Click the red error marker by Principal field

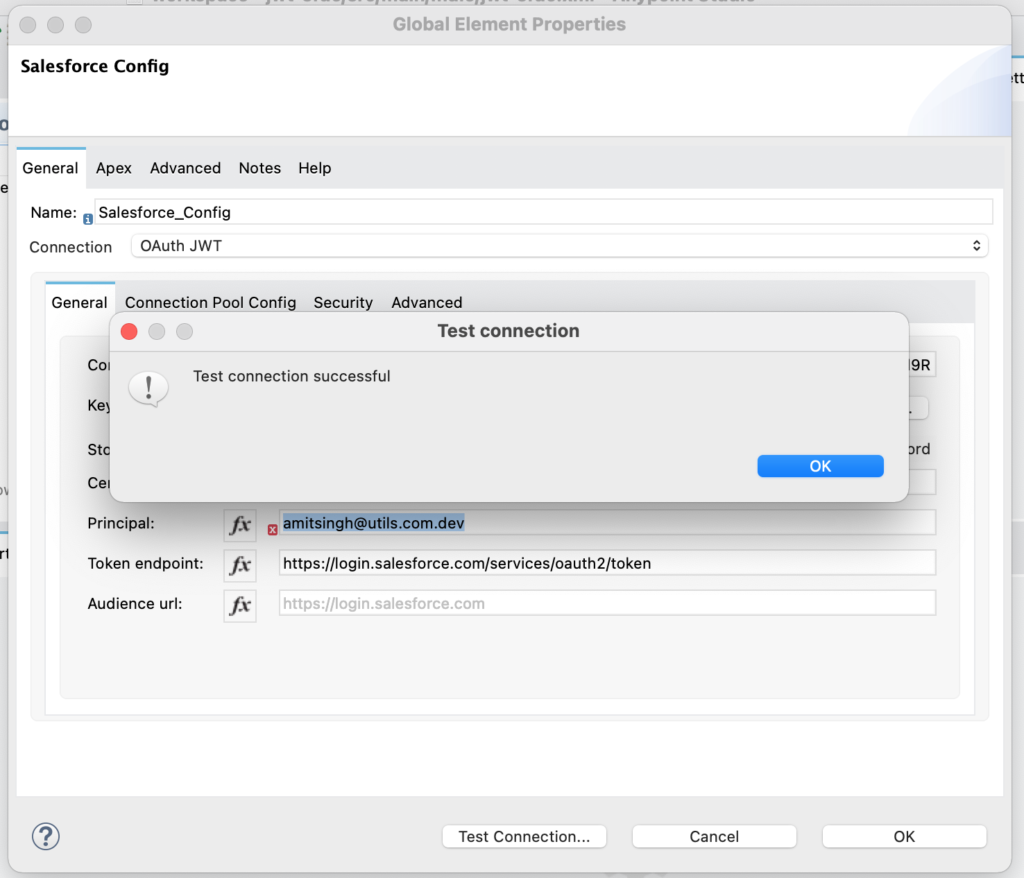coord(272,530)
